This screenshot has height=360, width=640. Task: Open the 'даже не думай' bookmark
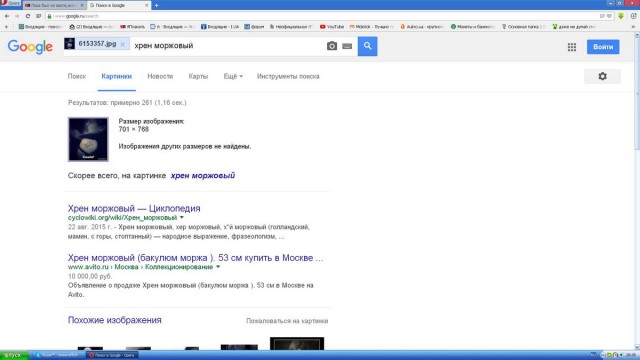(574, 27)
